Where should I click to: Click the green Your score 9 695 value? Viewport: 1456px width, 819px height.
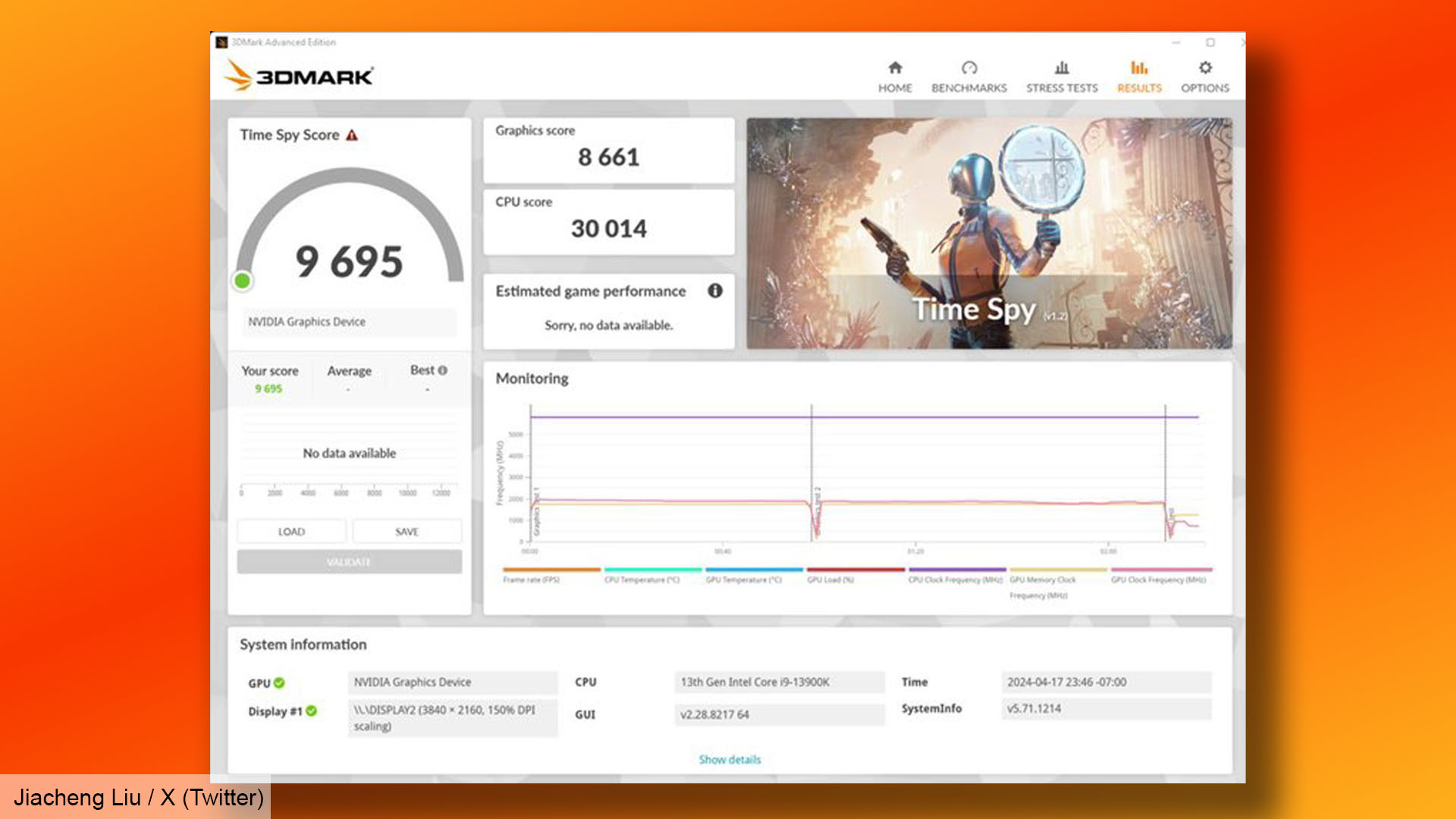pyautogui.click(x=268, y=388)
